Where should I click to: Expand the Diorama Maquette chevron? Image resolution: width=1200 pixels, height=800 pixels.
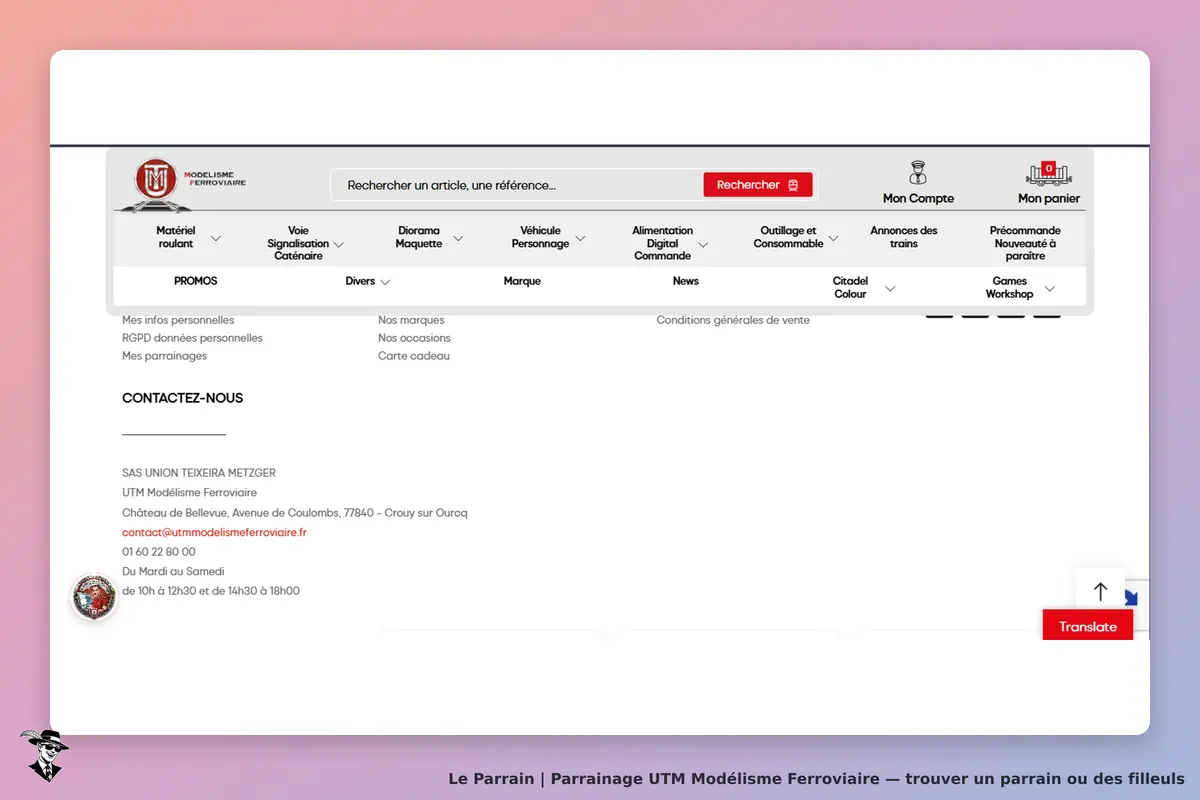pyautogui.click(x=458, y=238)
